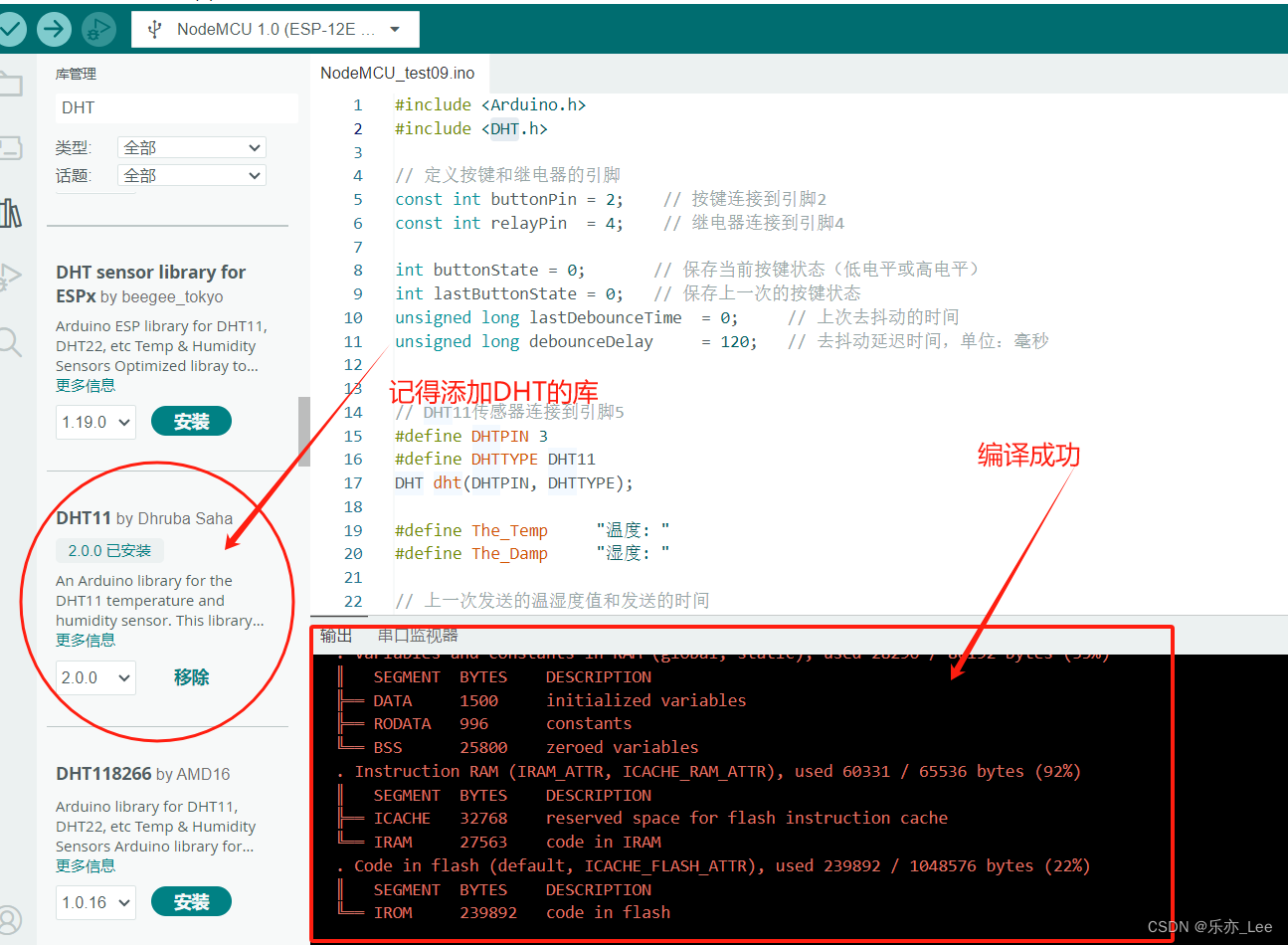Image resolution: width=1288 pixels, height=945 pixels.
Task: Click code line '#include <Arduino.h>'
Action: click(490, 104)
